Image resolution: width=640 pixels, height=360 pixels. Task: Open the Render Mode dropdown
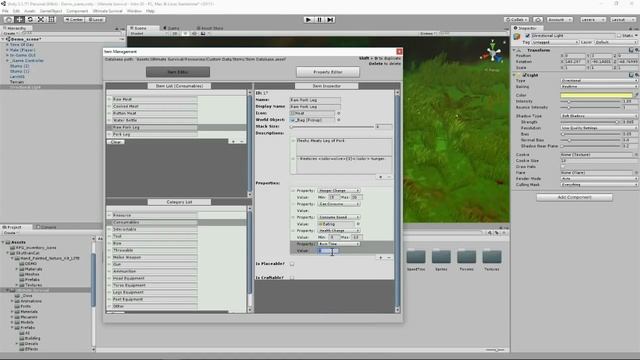click(x=599, y=179)
